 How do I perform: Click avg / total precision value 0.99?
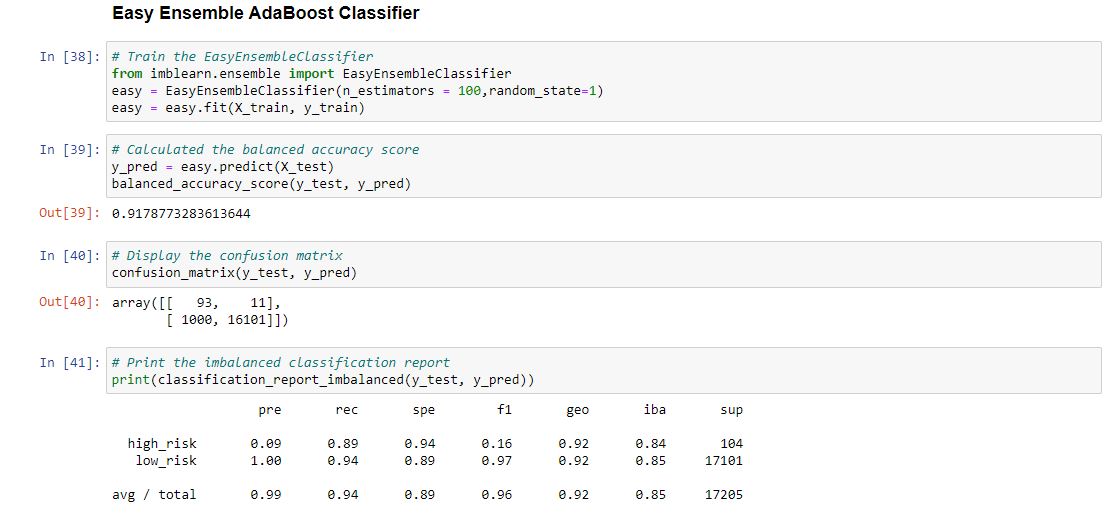pyautogui.click(x=266, y=494)
